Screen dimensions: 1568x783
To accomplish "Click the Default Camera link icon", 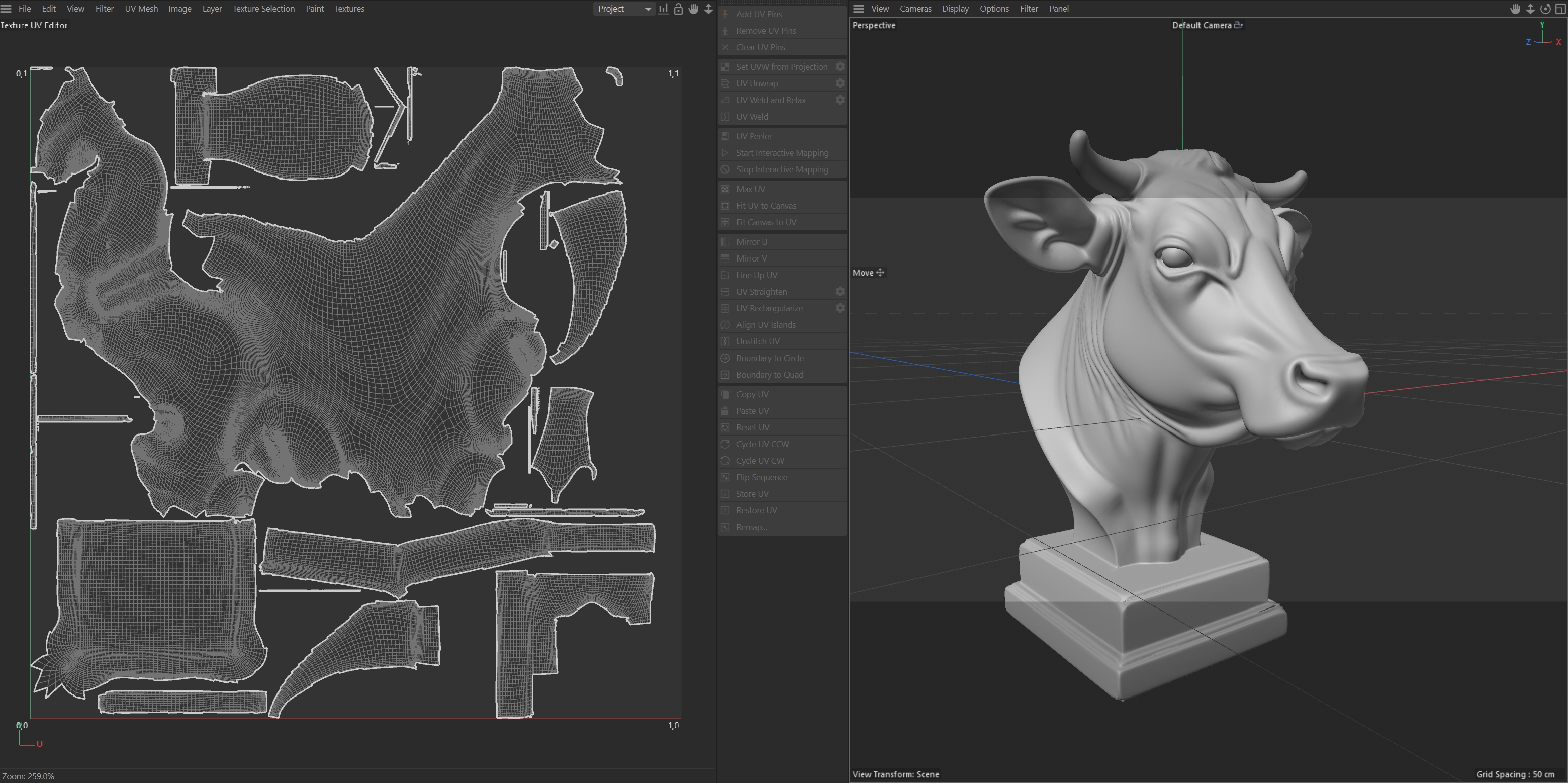I will (1238, 25).
